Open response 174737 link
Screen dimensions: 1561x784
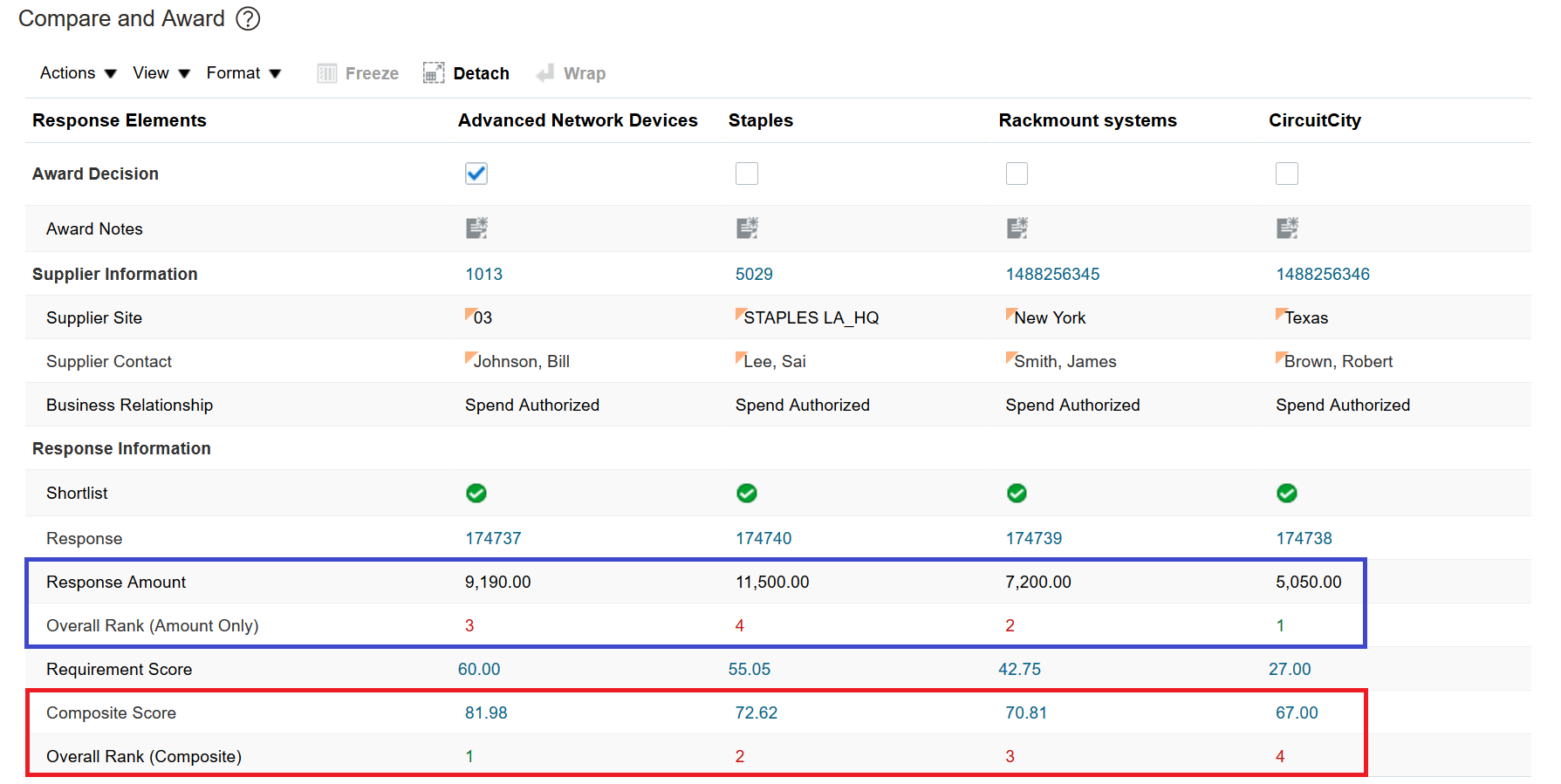(x=493, y=538)
